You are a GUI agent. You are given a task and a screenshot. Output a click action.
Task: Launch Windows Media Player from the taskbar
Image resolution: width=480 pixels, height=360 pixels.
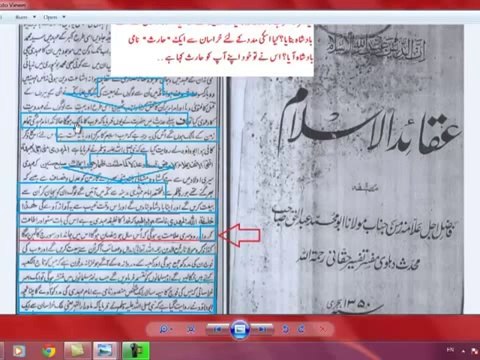pos(19,351)
